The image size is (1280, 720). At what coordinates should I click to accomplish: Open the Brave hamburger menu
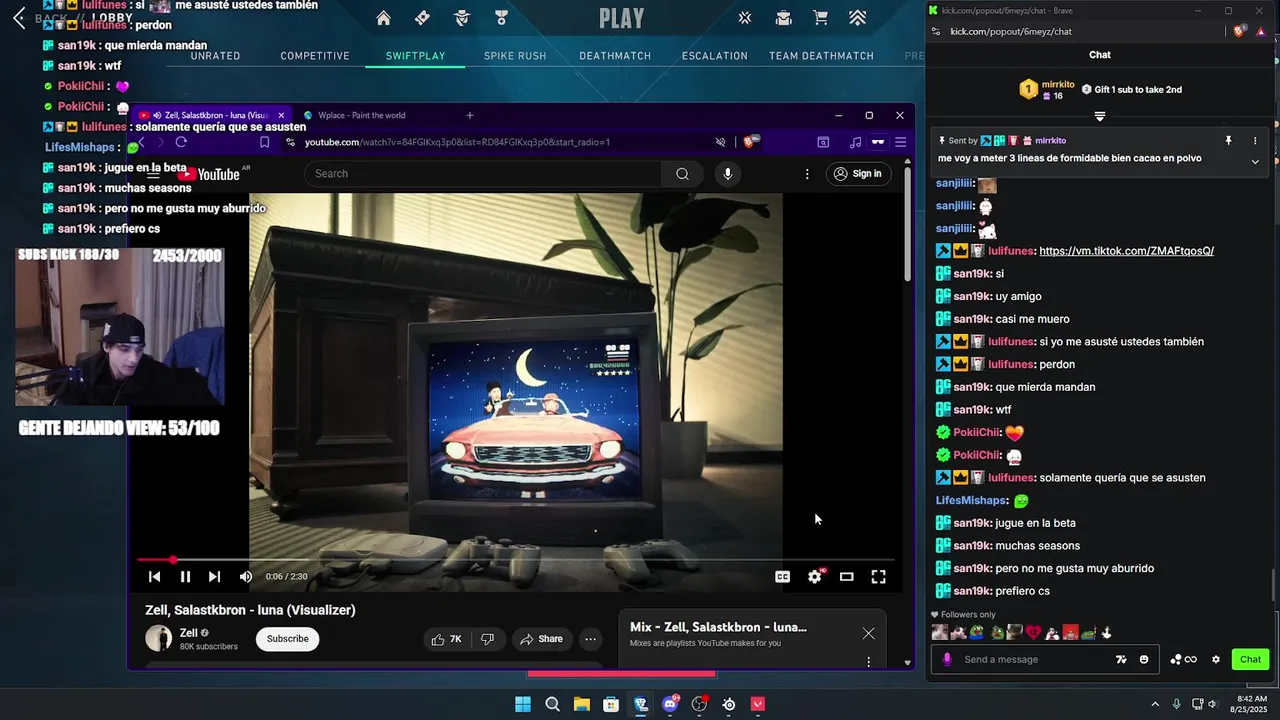(900, 142)
